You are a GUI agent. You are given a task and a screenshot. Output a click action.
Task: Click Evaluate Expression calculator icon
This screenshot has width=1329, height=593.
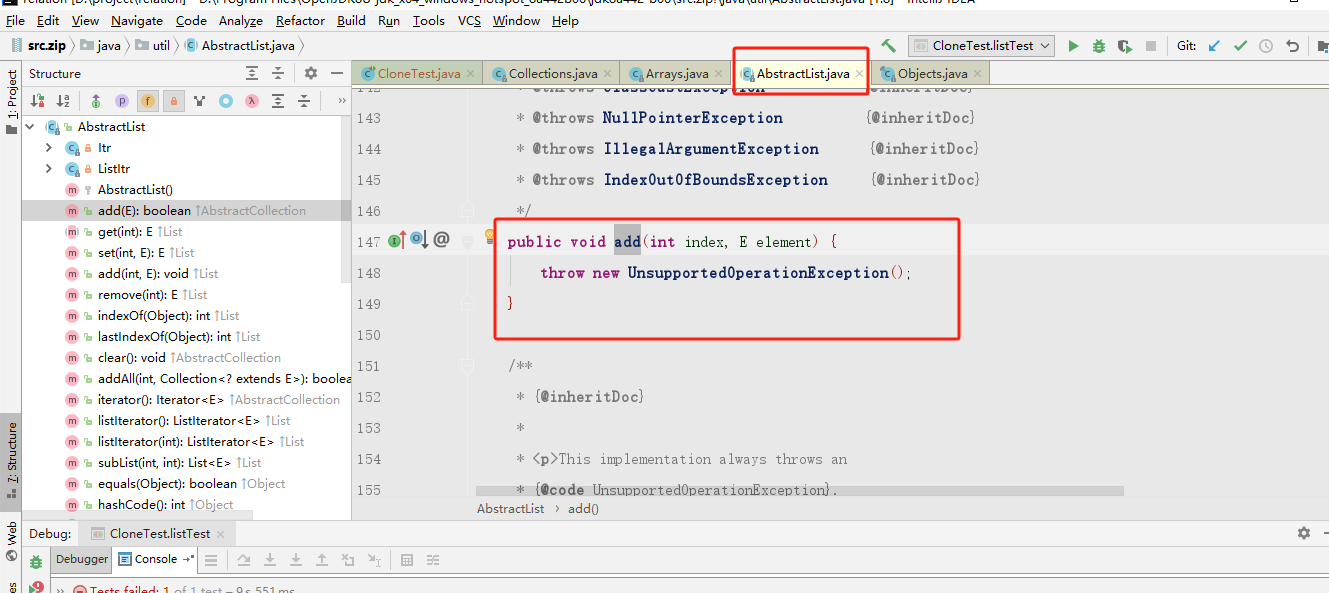406,560
